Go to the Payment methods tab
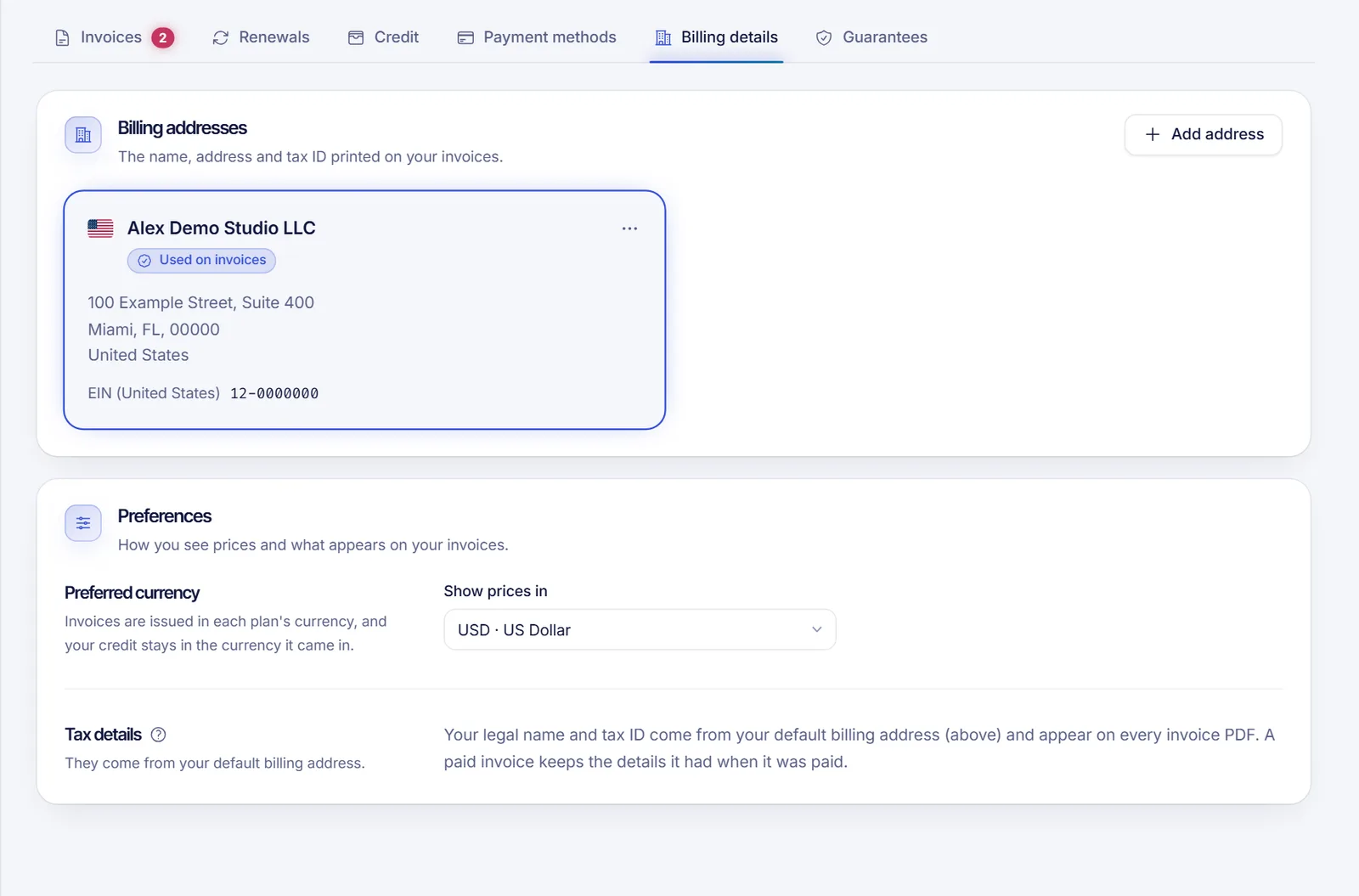 click(x=537, y=37)
